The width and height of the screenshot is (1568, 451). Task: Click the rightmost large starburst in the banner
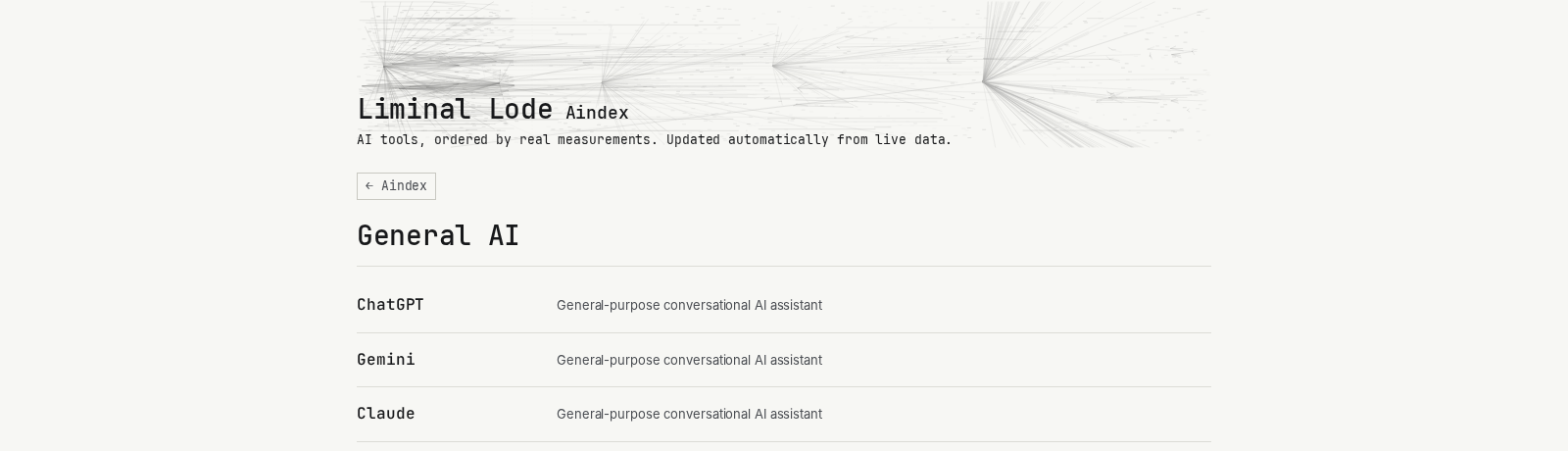pos(983,81)
